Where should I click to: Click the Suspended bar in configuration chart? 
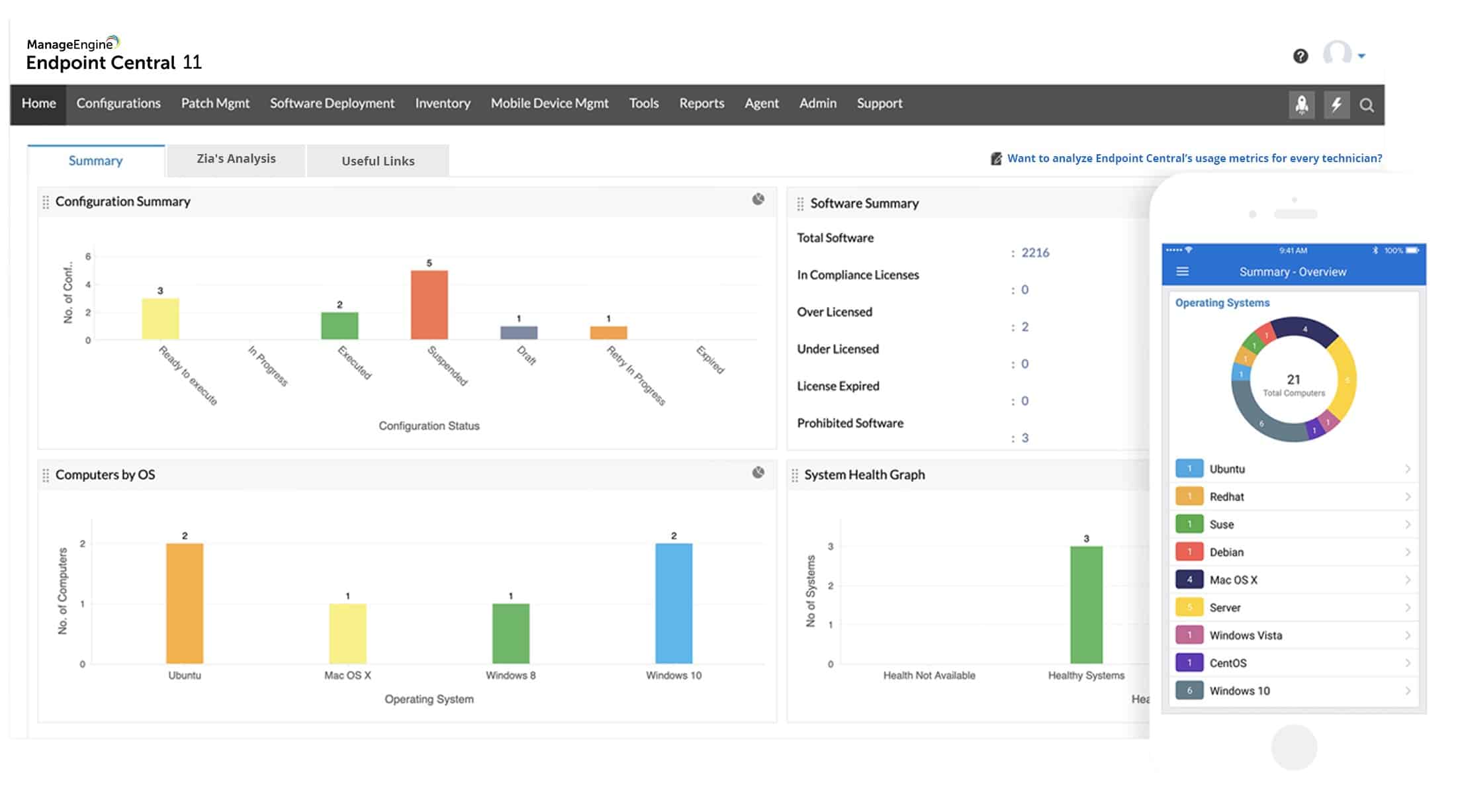click(429, 305)
